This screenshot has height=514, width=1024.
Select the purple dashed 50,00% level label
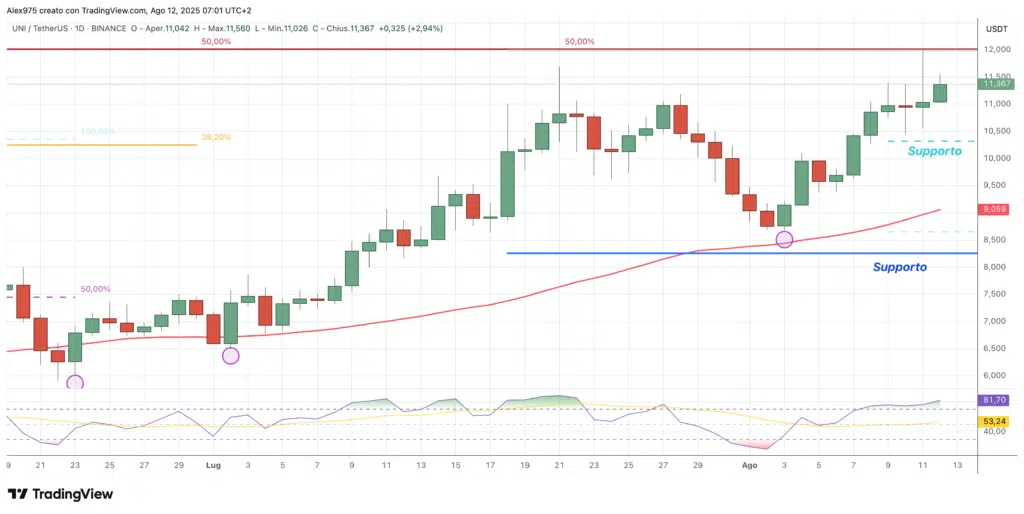pos(96,289)
